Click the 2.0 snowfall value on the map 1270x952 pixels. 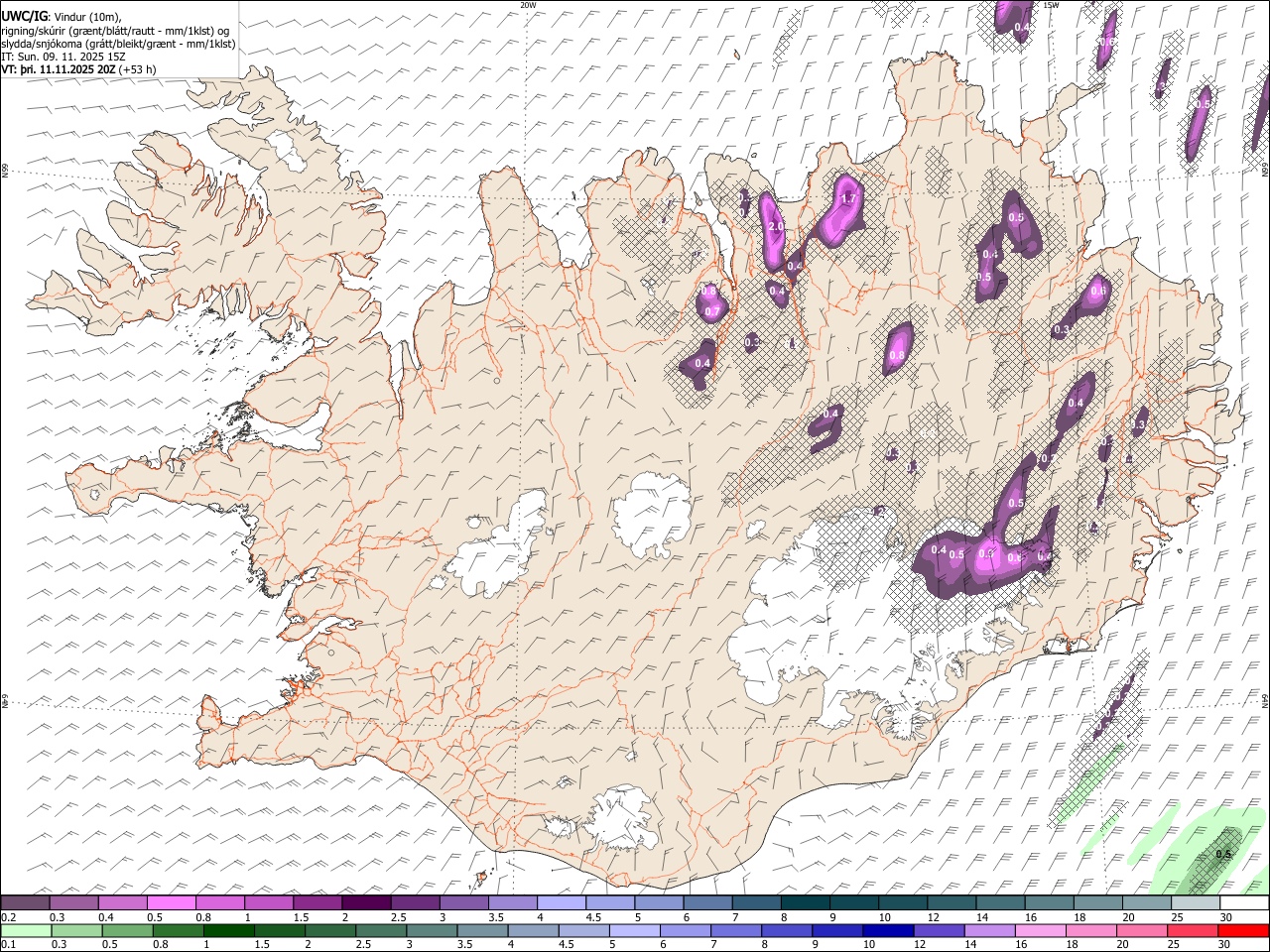coord(776,227)
